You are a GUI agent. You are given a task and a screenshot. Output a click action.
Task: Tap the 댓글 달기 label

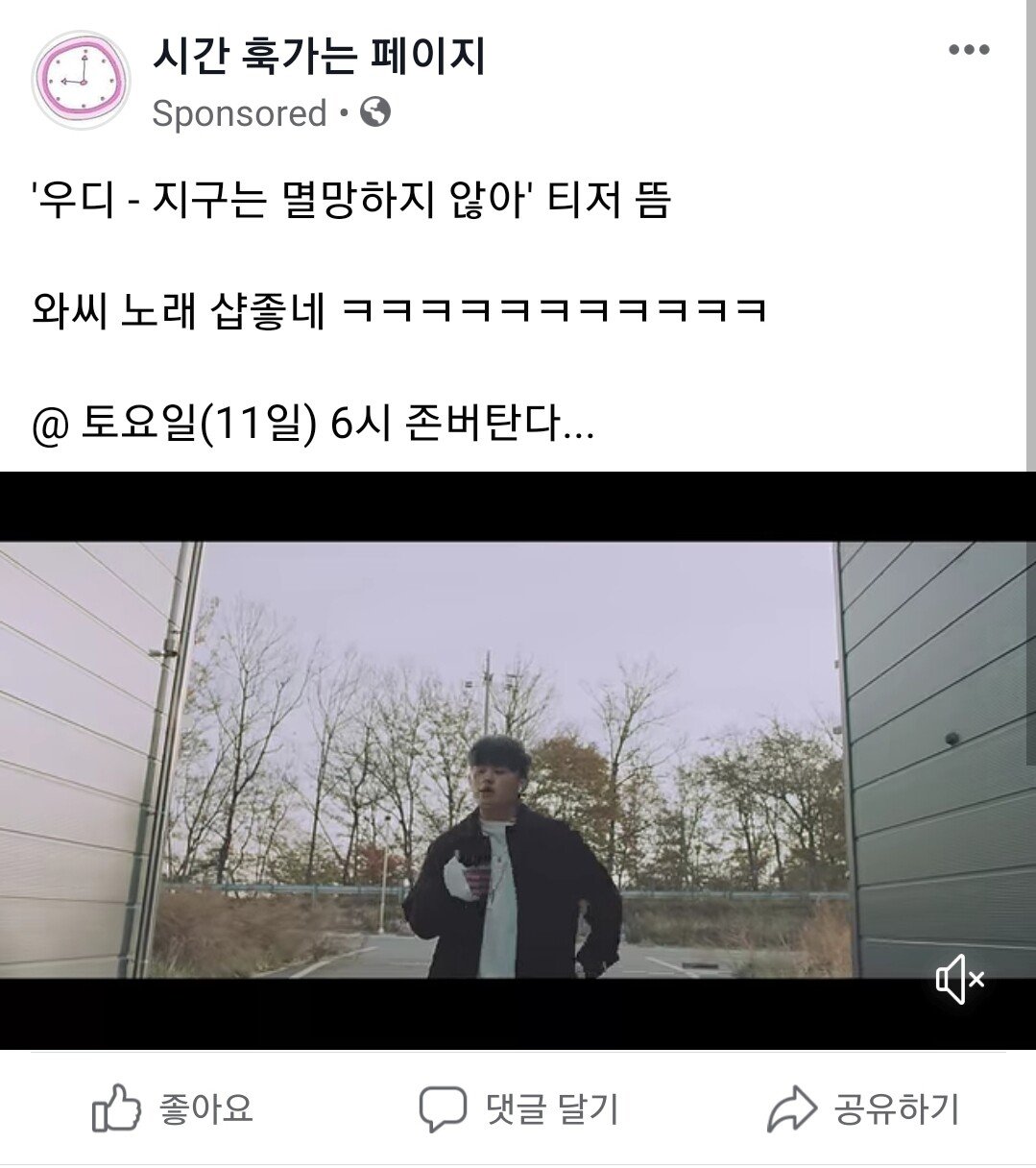coord(552,1109)
